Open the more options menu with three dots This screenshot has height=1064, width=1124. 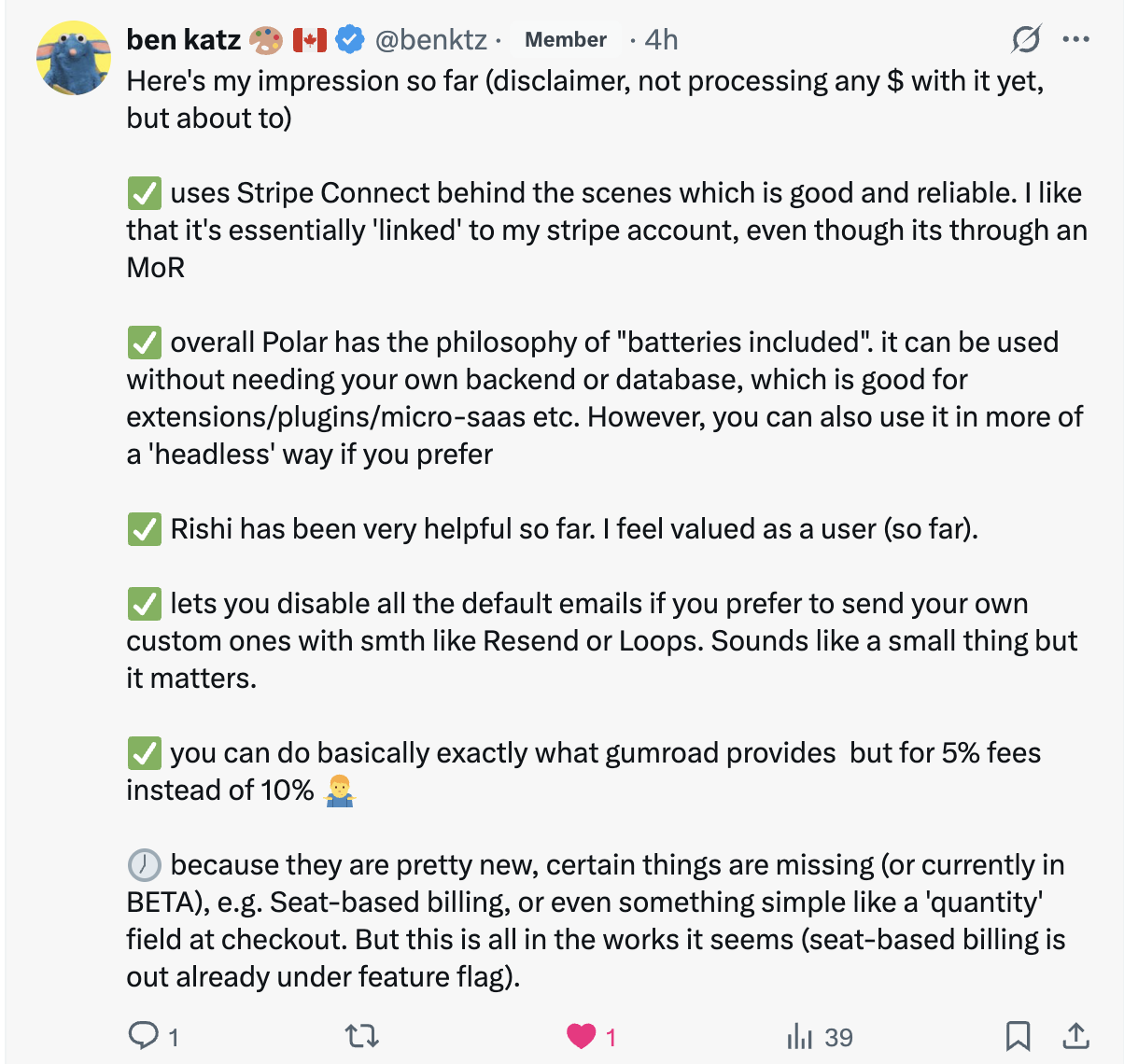(x=1076, y=38)
